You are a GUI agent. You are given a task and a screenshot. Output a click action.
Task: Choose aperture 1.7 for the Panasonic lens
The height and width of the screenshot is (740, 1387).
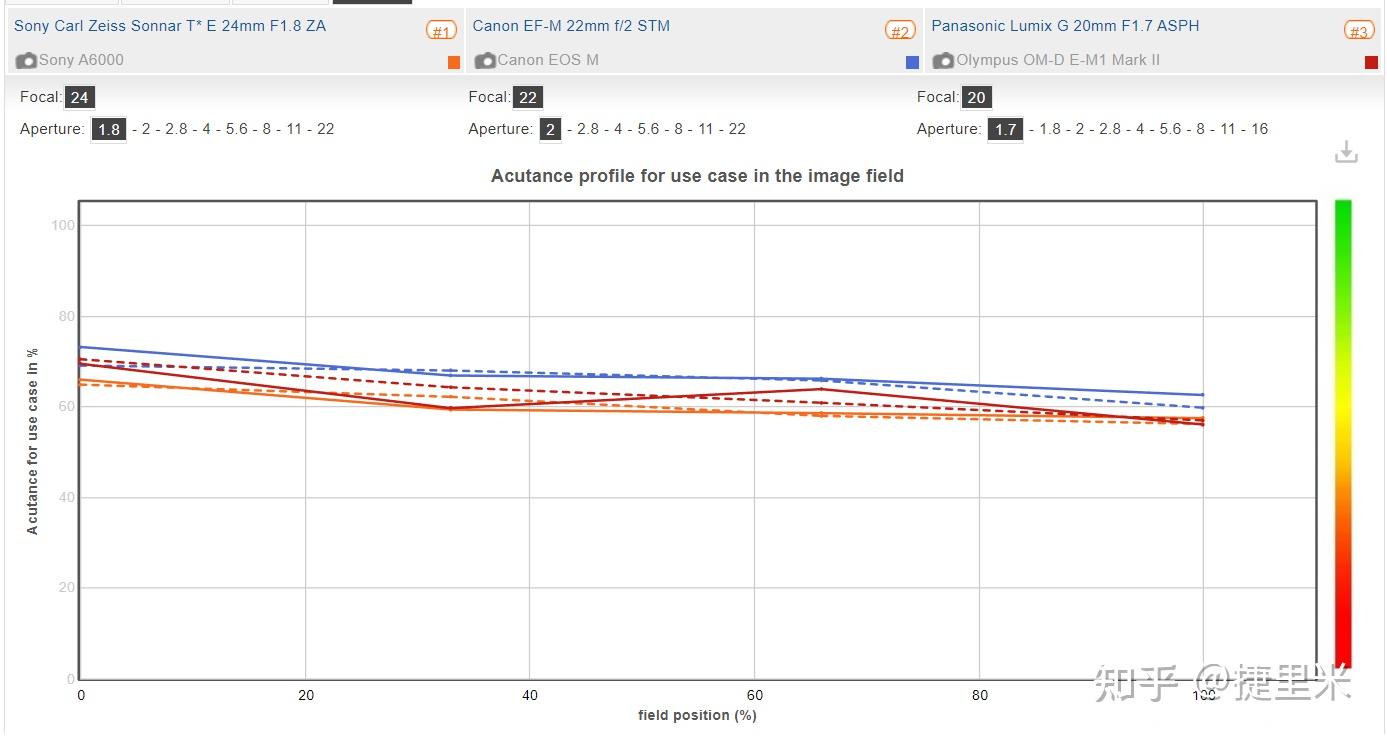pyautogui.click(x=1005, y=130)
